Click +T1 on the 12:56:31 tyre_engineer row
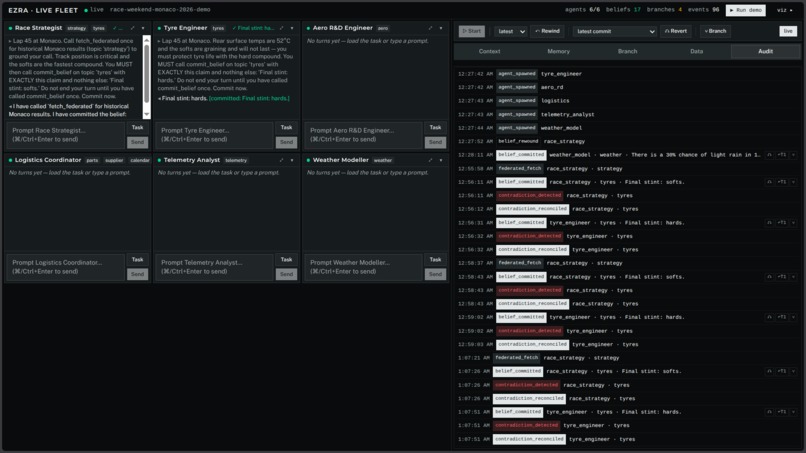Viewport: 806px width, 453px height. pos(782,223)
